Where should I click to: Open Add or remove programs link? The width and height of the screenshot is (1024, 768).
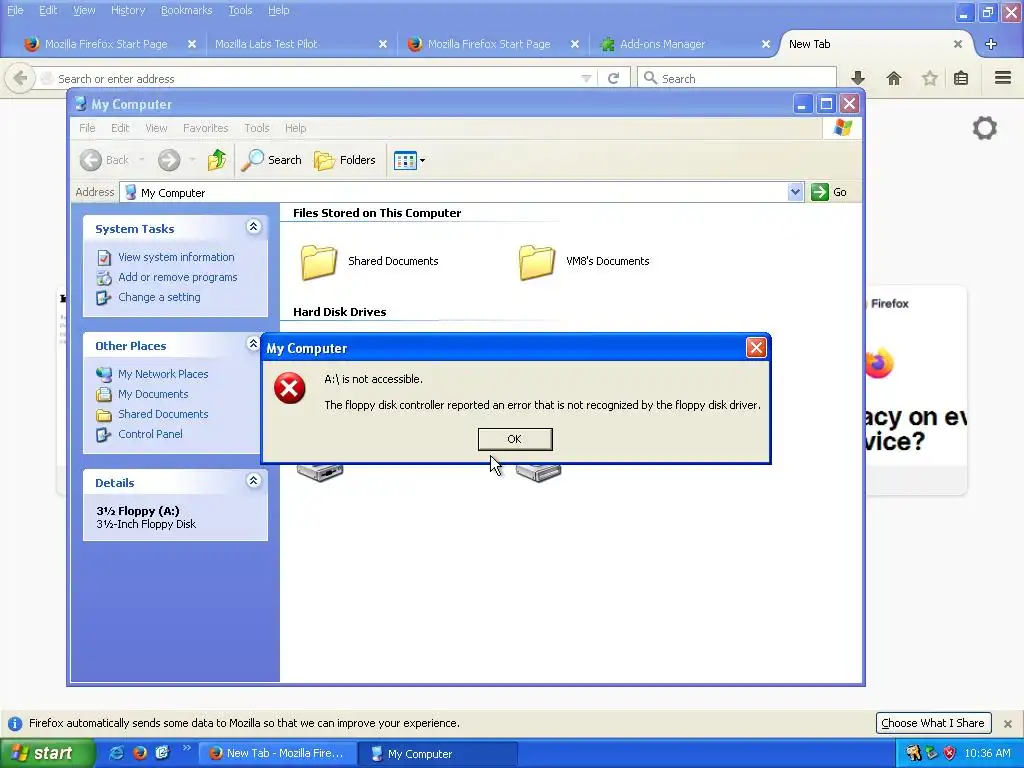pos(178,277)
